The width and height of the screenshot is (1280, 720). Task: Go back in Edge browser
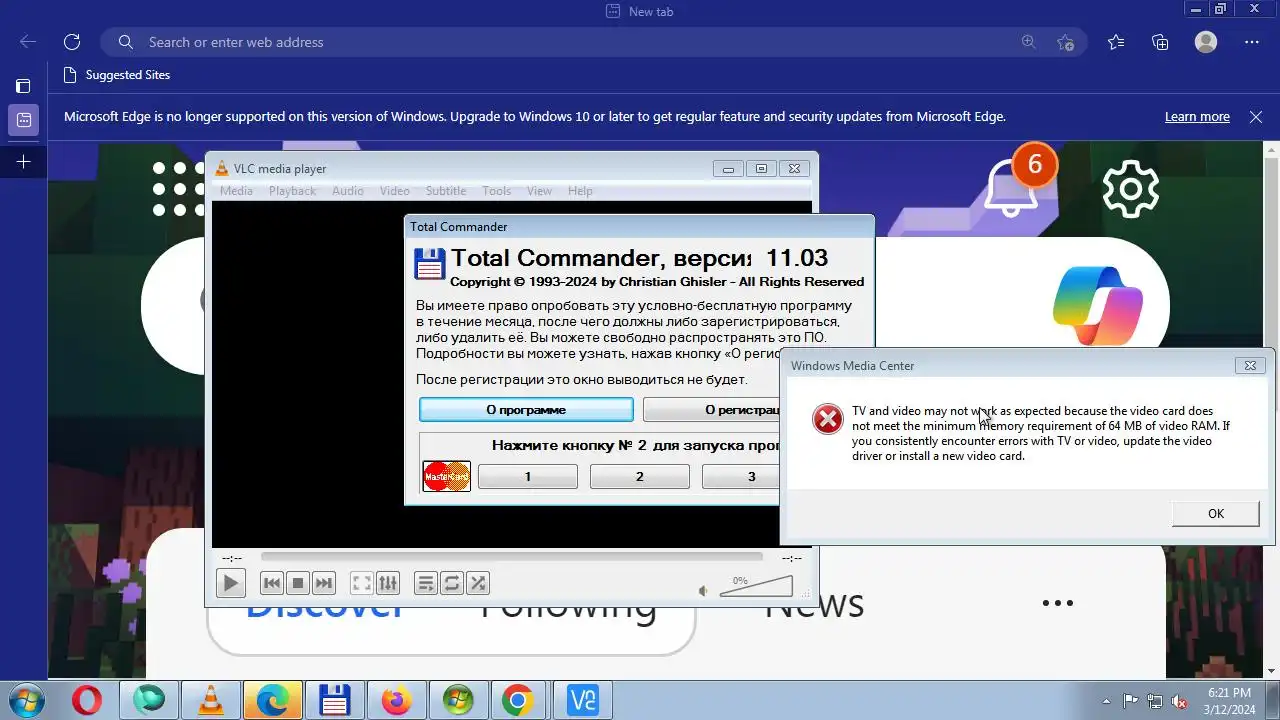[28, 42]
